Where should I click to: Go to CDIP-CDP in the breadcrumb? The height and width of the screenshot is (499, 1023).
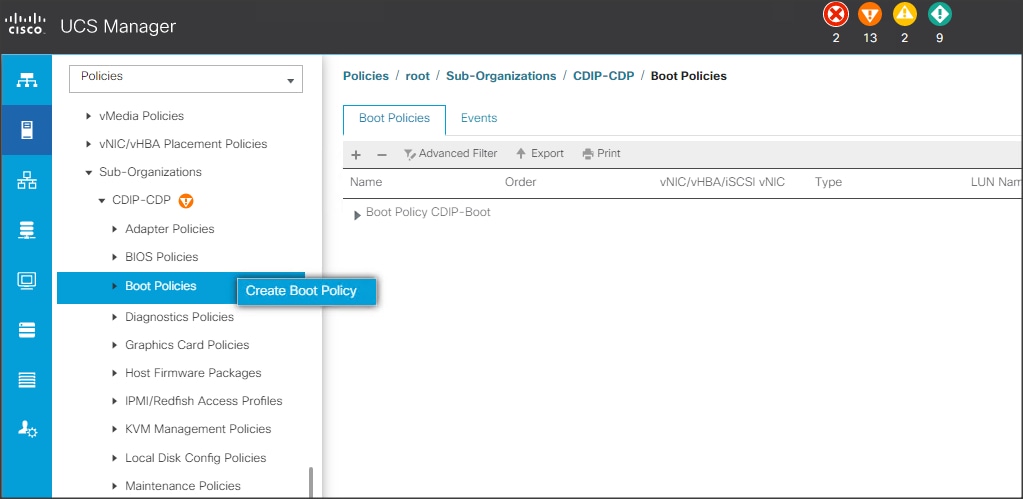(603, 76)
